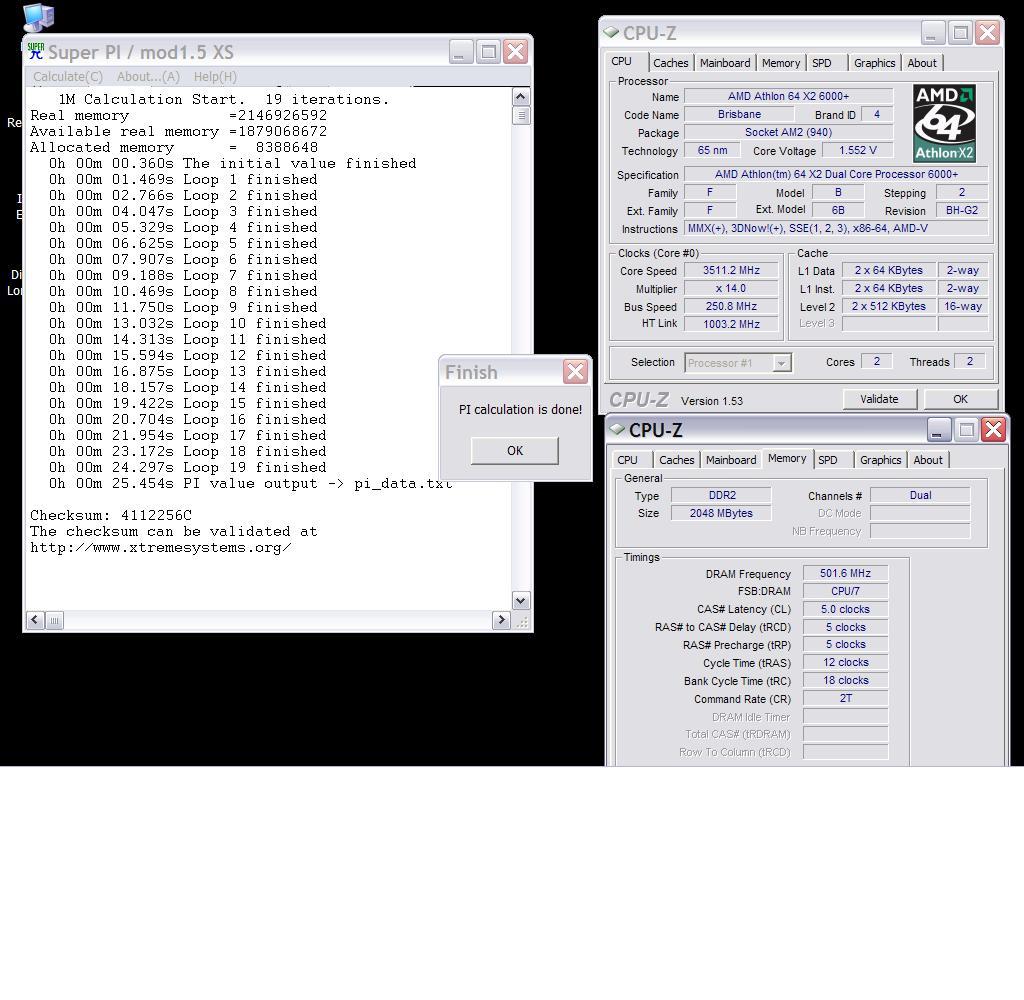Click the desktop computer icon above Super PI
The height and width of the screenshot is (1000, 1024).
click(x=38, y=18)
